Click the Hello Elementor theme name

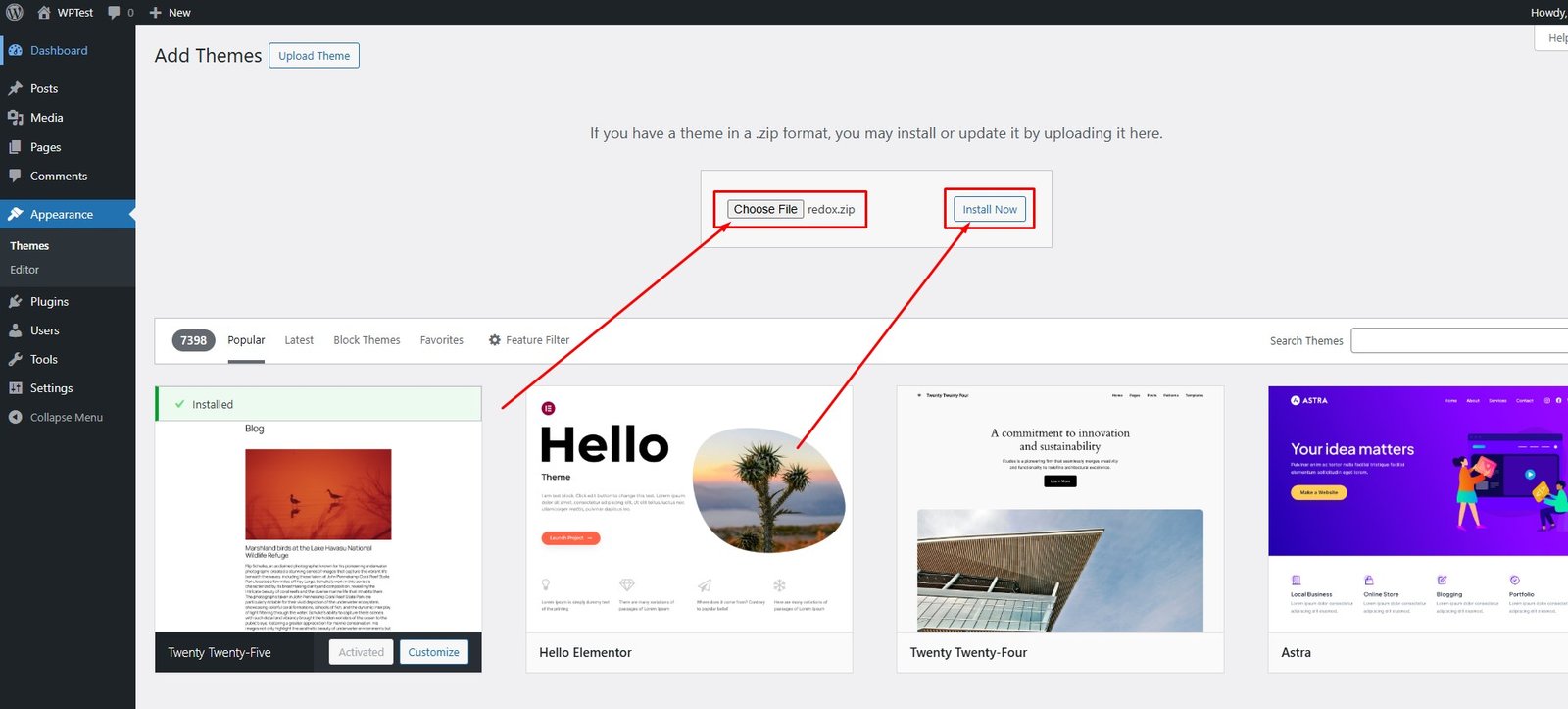585,652
